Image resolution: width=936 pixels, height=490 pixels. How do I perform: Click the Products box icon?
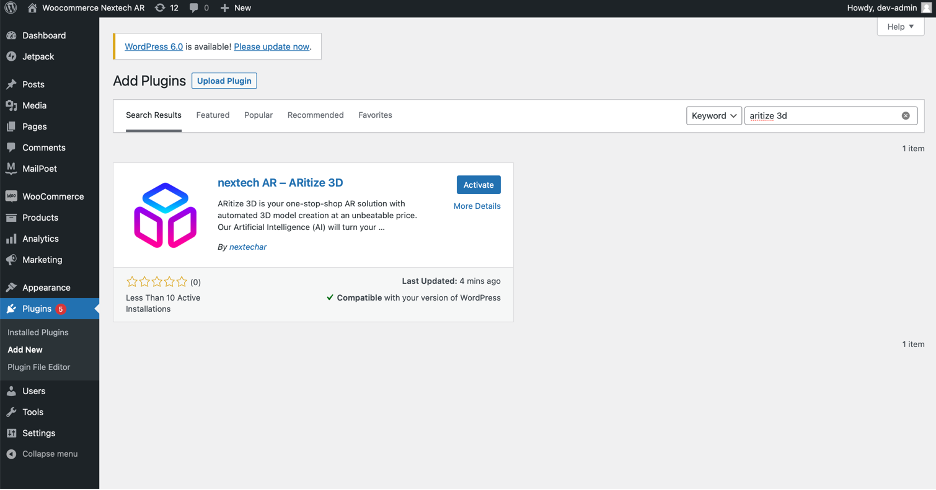pos(11,217)
